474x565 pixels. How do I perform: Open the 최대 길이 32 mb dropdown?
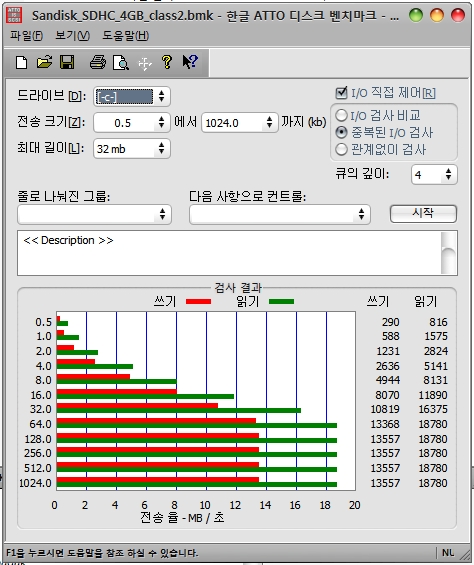132,148
